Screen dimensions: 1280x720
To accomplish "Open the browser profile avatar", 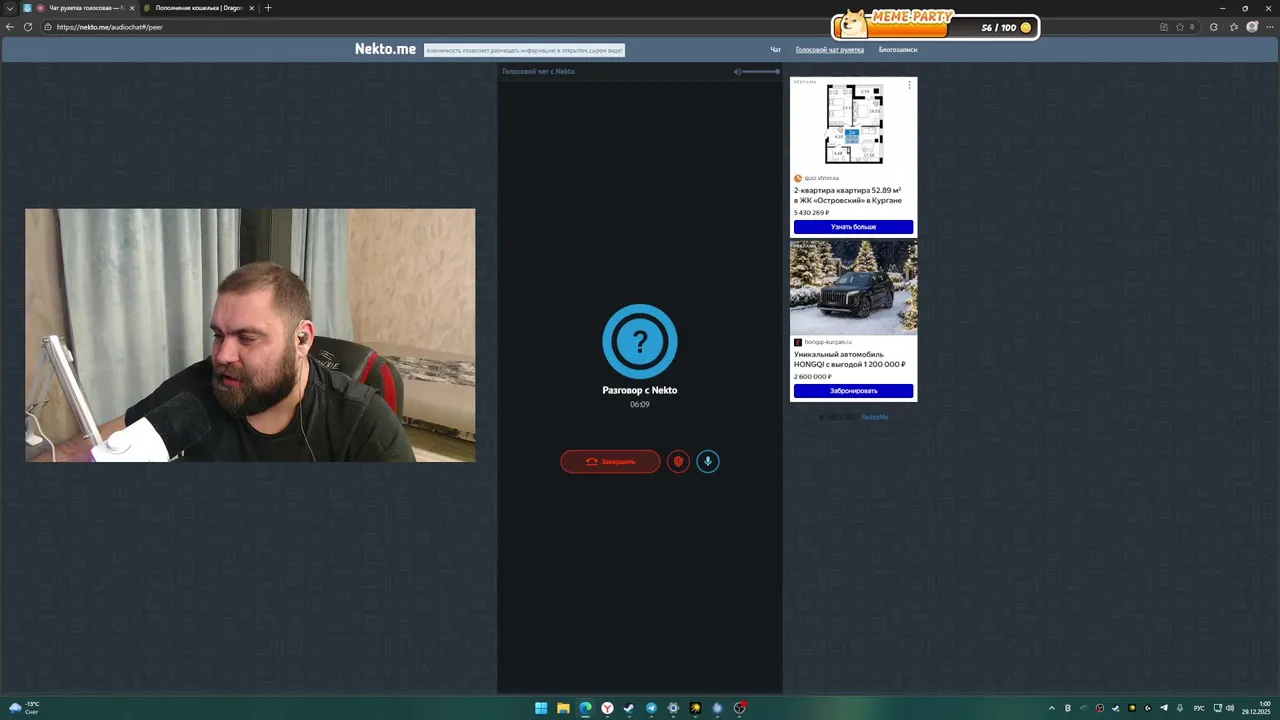I will pos(1252,27).
